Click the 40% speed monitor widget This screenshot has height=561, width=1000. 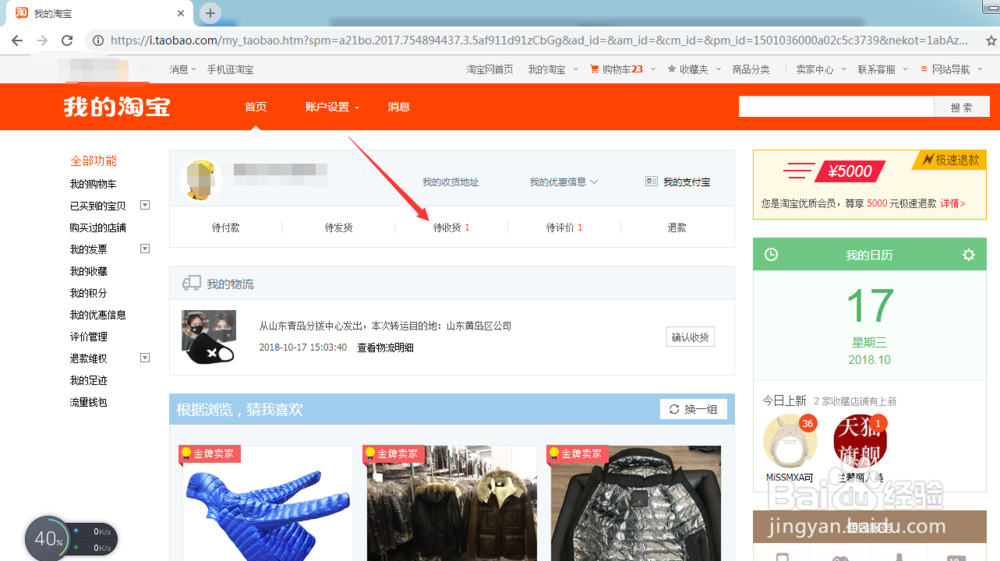[71, 539]
